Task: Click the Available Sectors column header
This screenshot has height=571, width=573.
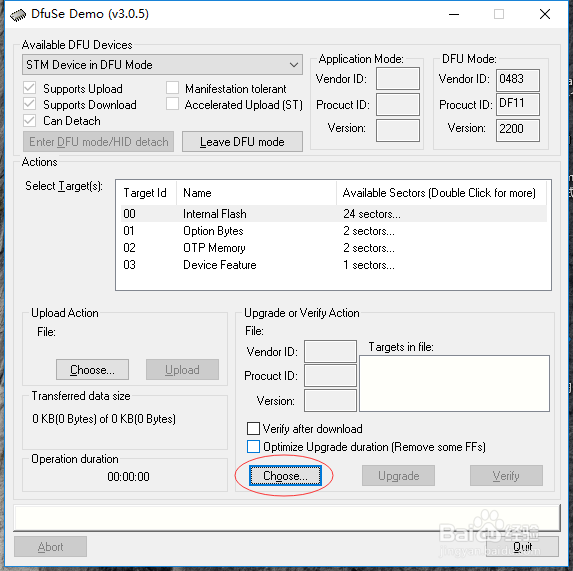Action: (x=441, y=193)
